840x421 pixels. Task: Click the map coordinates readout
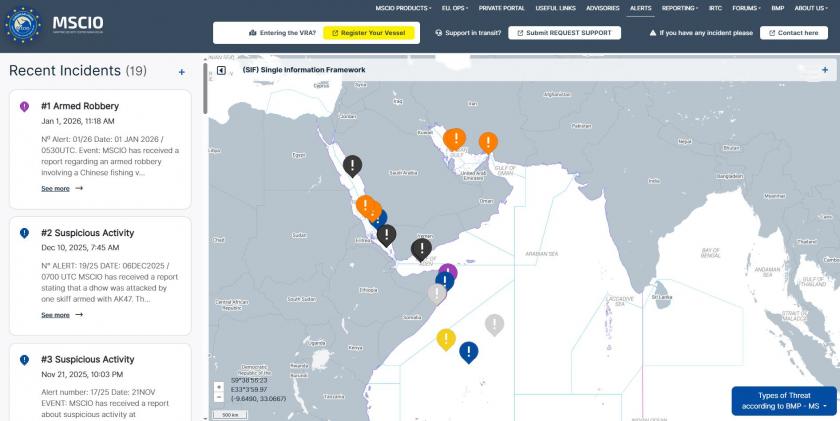259,389
